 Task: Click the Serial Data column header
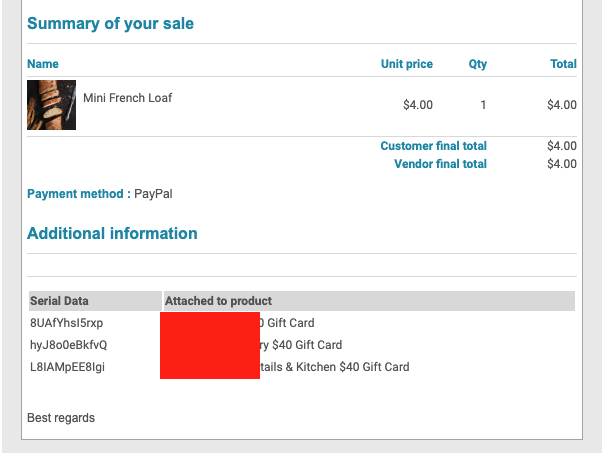point(59,301)
